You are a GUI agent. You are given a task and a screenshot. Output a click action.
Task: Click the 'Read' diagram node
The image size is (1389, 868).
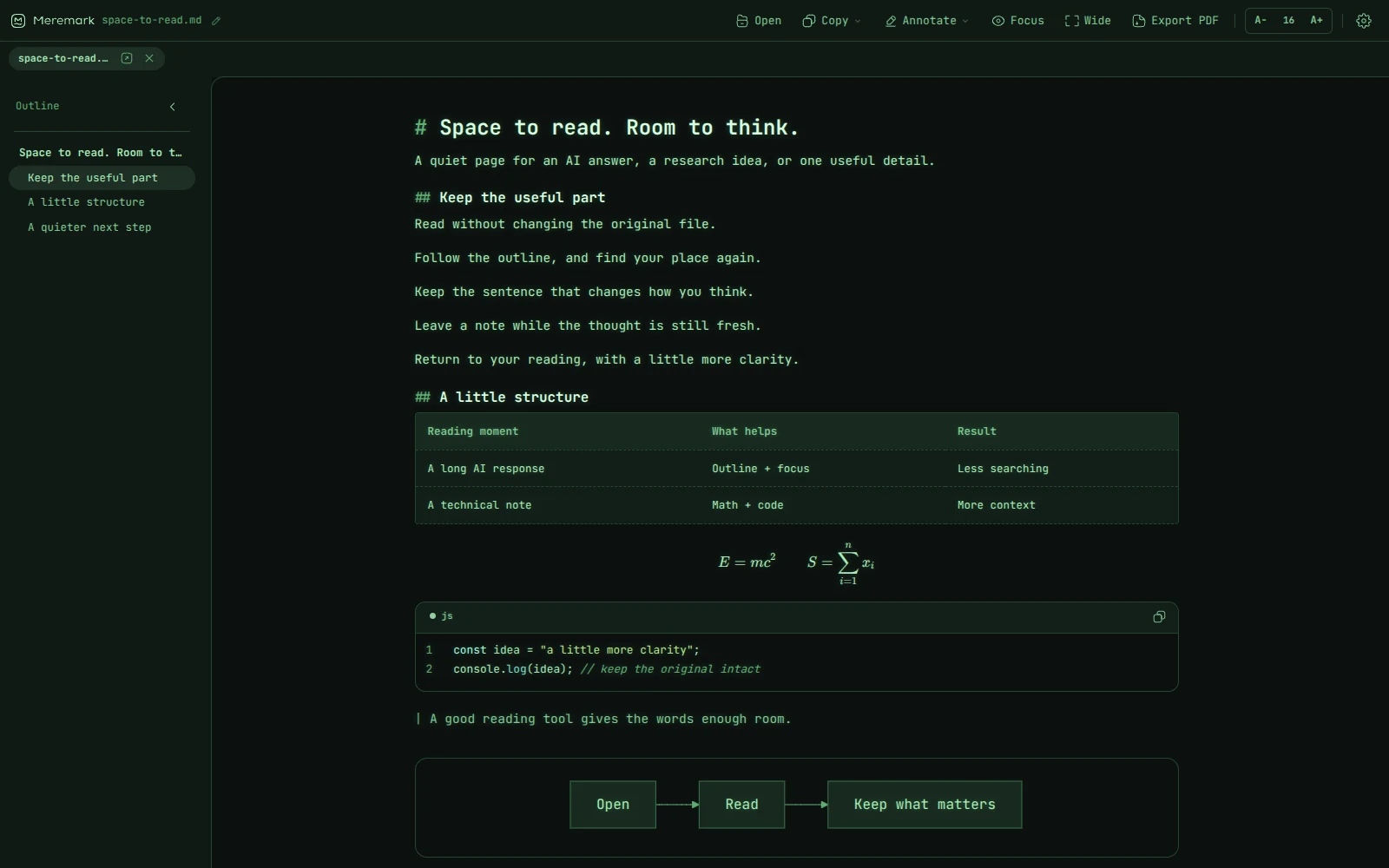(741, 805)
